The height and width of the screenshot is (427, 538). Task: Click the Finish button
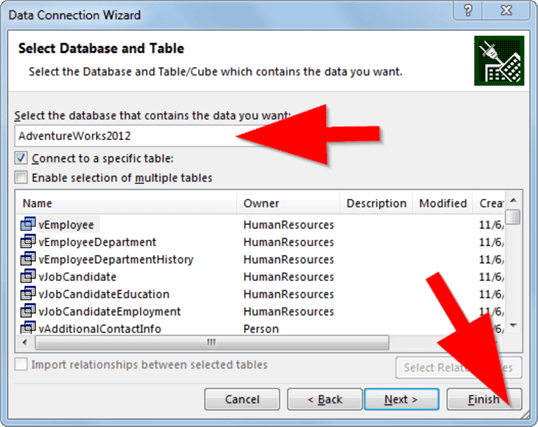tap(484, 399)
